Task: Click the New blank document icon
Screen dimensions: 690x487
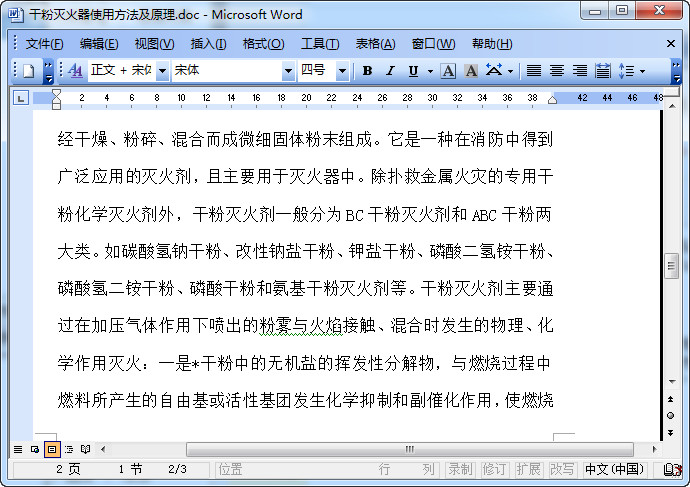Action: click(x=29, y=71)
